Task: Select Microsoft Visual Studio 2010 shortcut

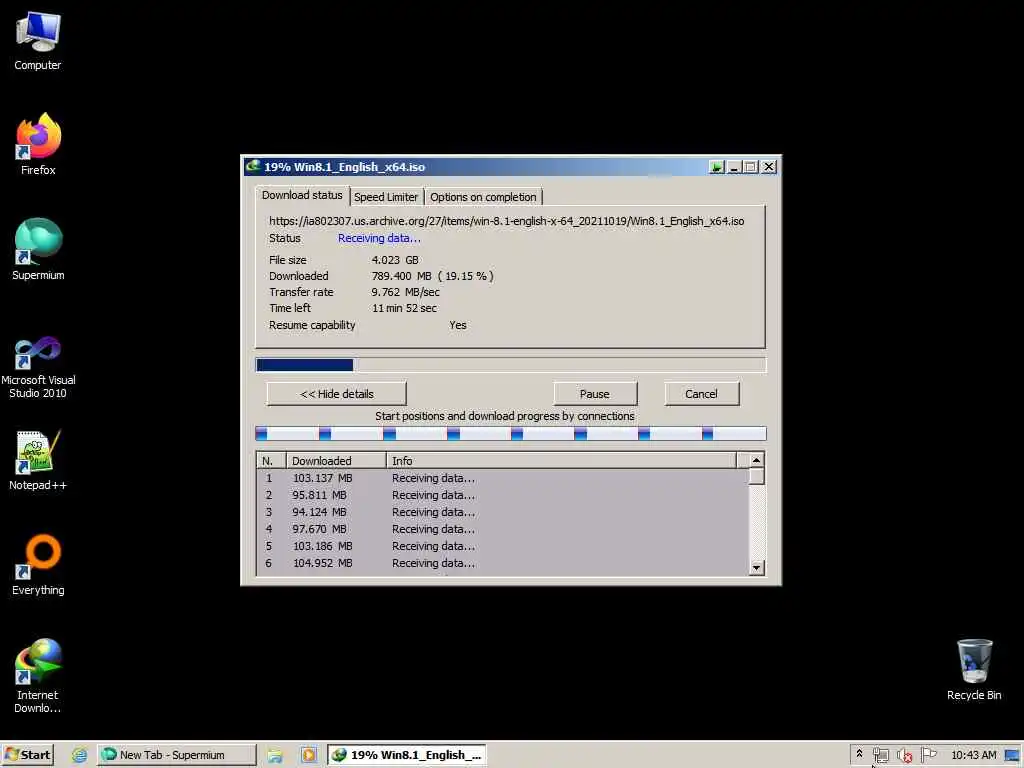Action: (38, 367)
